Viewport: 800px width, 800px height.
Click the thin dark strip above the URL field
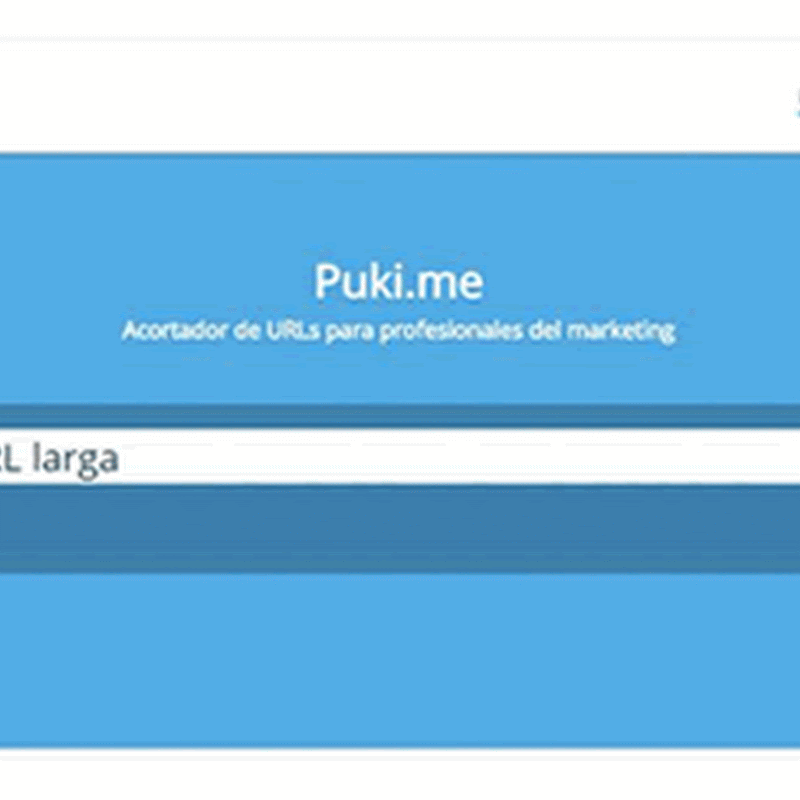click(400, 417)
